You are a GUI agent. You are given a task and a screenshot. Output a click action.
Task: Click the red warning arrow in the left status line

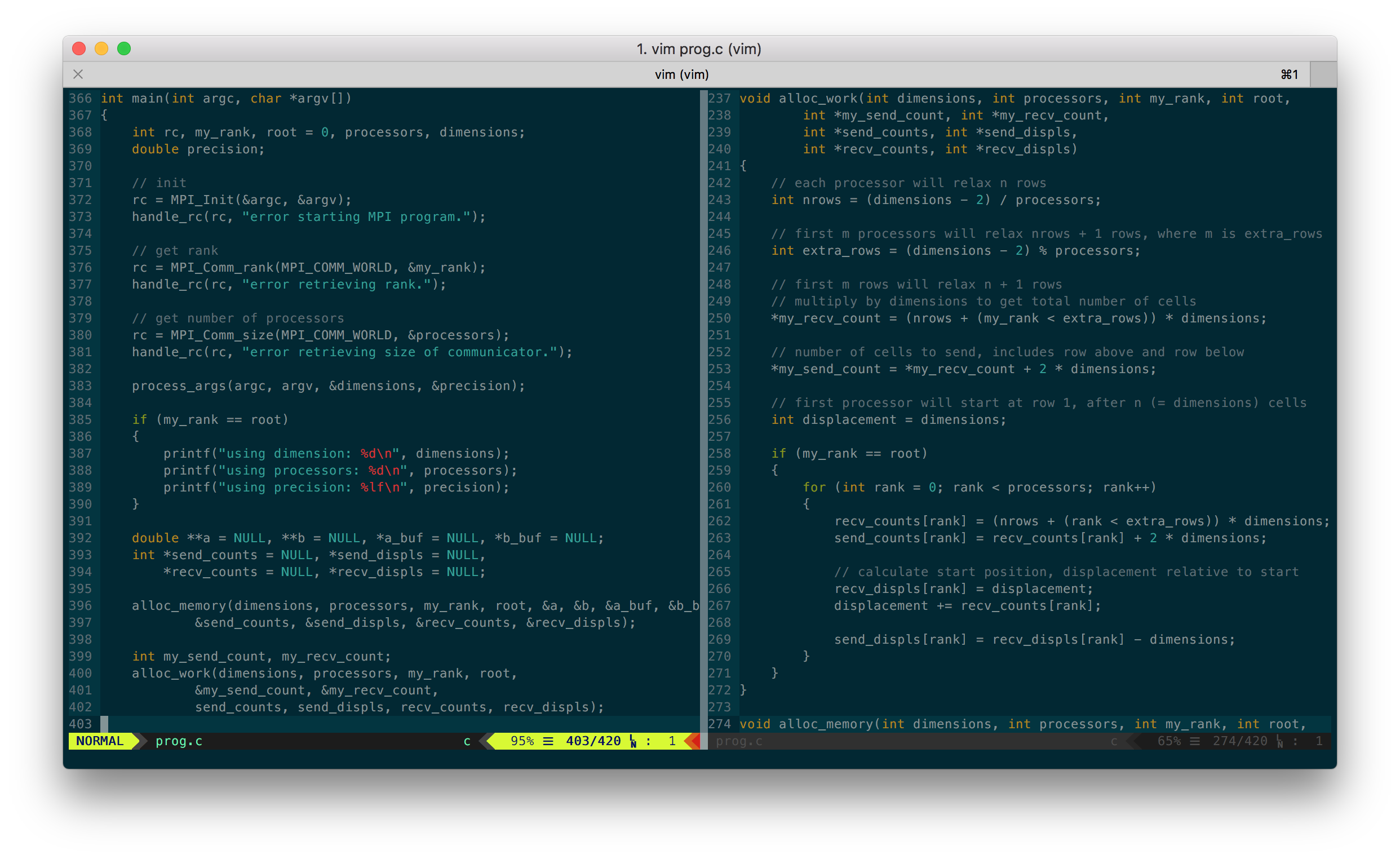(x=692, y=741)
